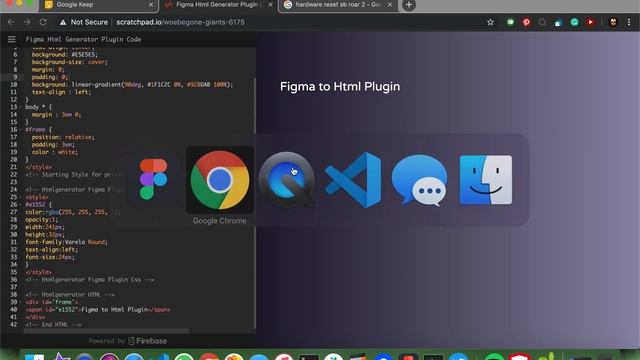This screenshot has height=360, width=640.
Task: Click the red play-button extension icon
Action: click(590, 22)
